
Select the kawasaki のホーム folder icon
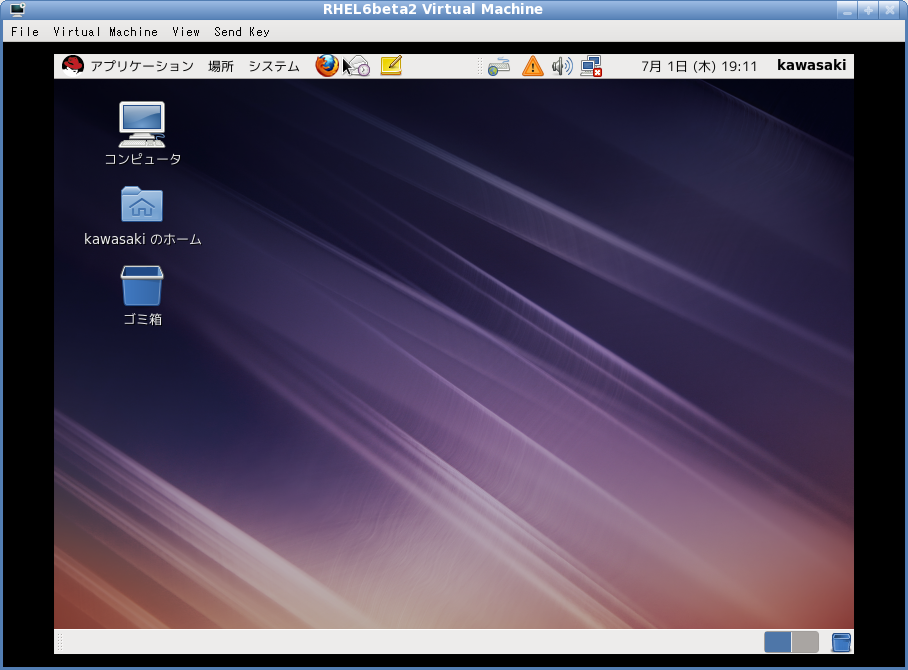(142, 216)
